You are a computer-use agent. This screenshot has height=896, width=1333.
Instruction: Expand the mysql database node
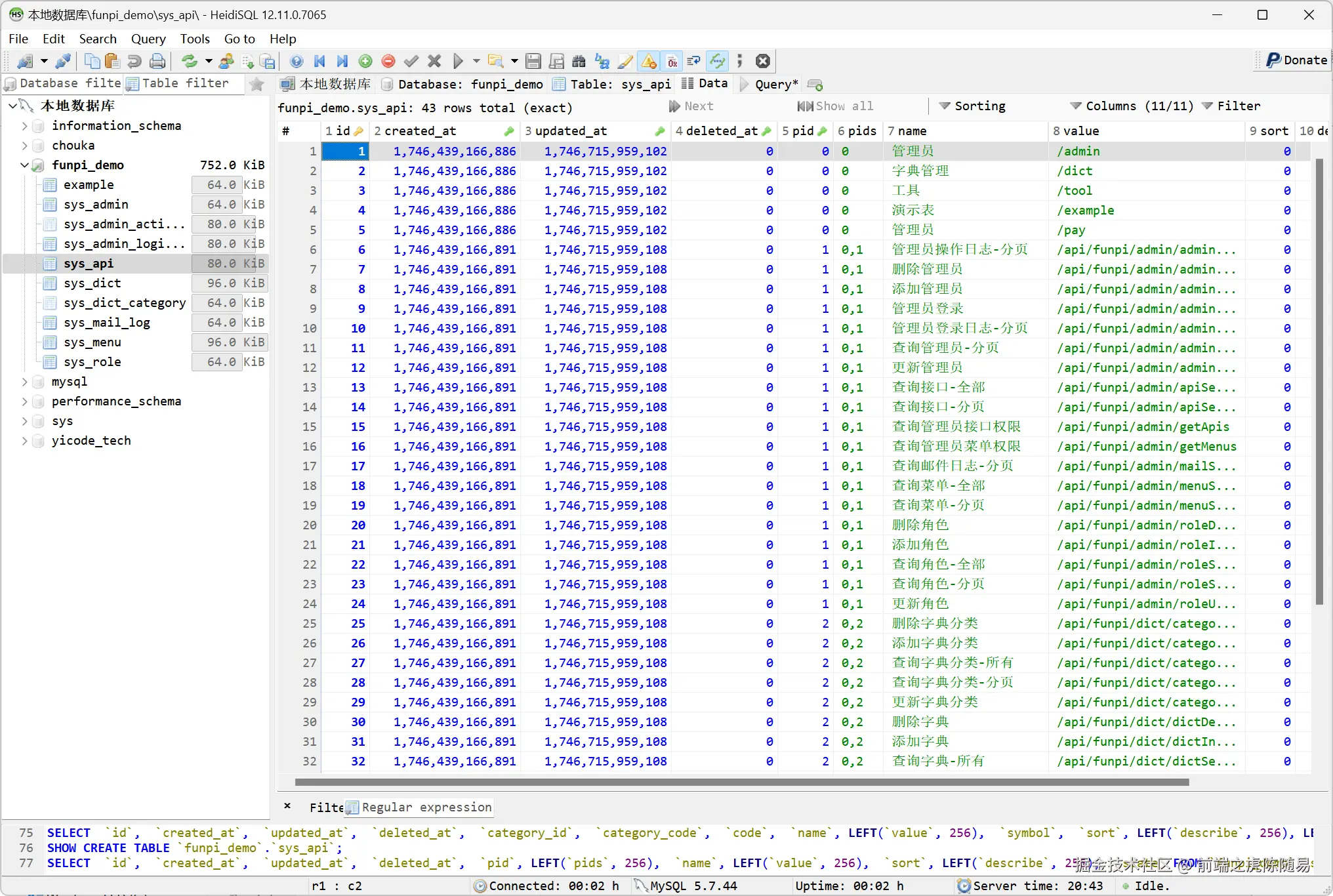pos(24,382)
